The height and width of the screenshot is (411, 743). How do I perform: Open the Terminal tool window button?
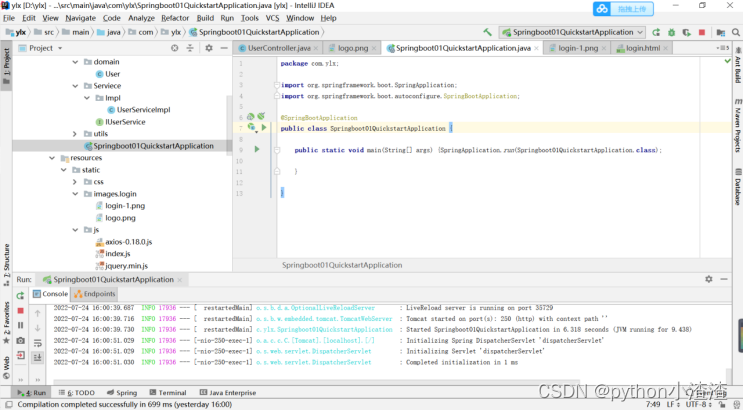click(168, 393)
